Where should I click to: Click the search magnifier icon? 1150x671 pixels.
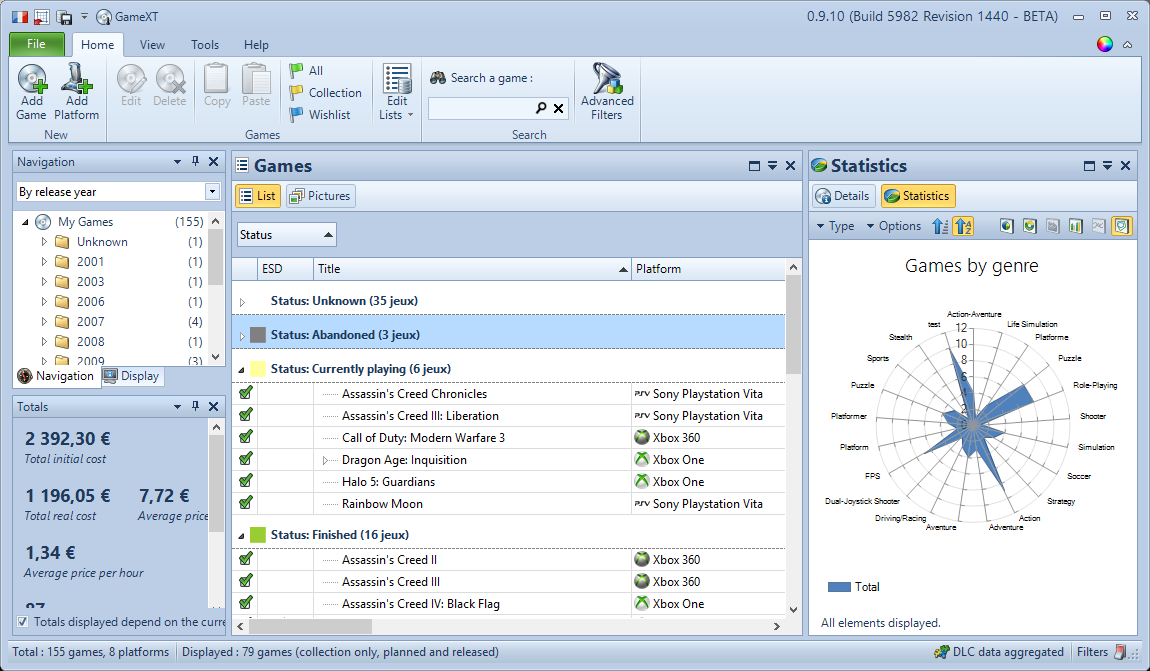[x=541, y=108]
